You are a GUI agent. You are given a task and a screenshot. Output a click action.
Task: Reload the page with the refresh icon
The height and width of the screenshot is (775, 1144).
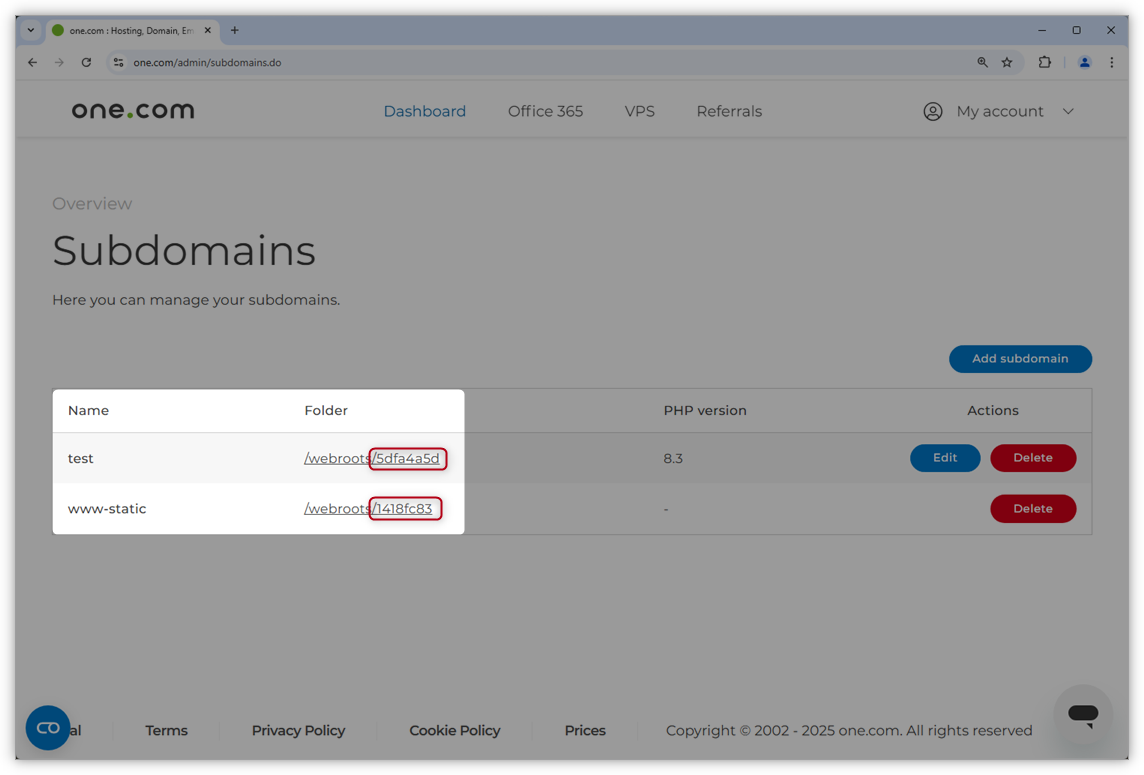[x=86, y=62]
